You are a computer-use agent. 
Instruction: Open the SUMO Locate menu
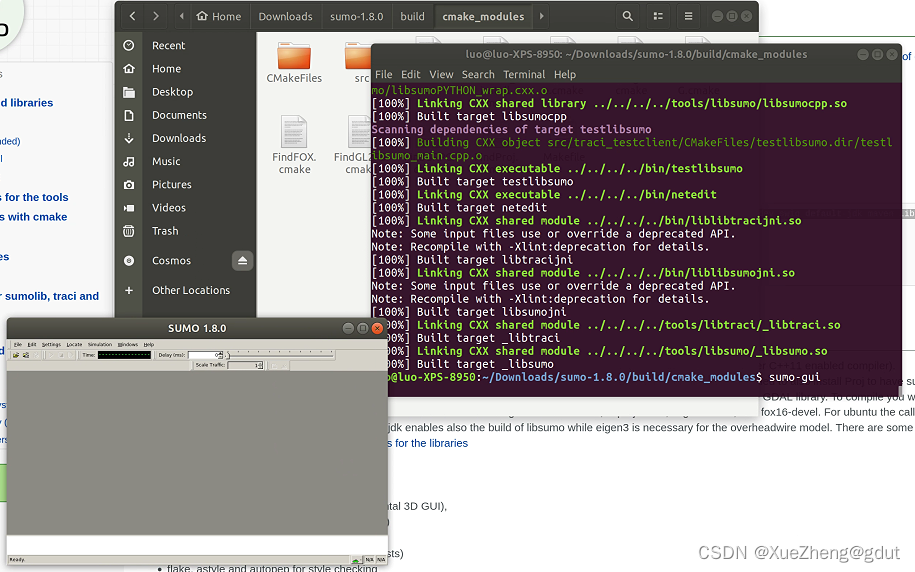point(74,344)
